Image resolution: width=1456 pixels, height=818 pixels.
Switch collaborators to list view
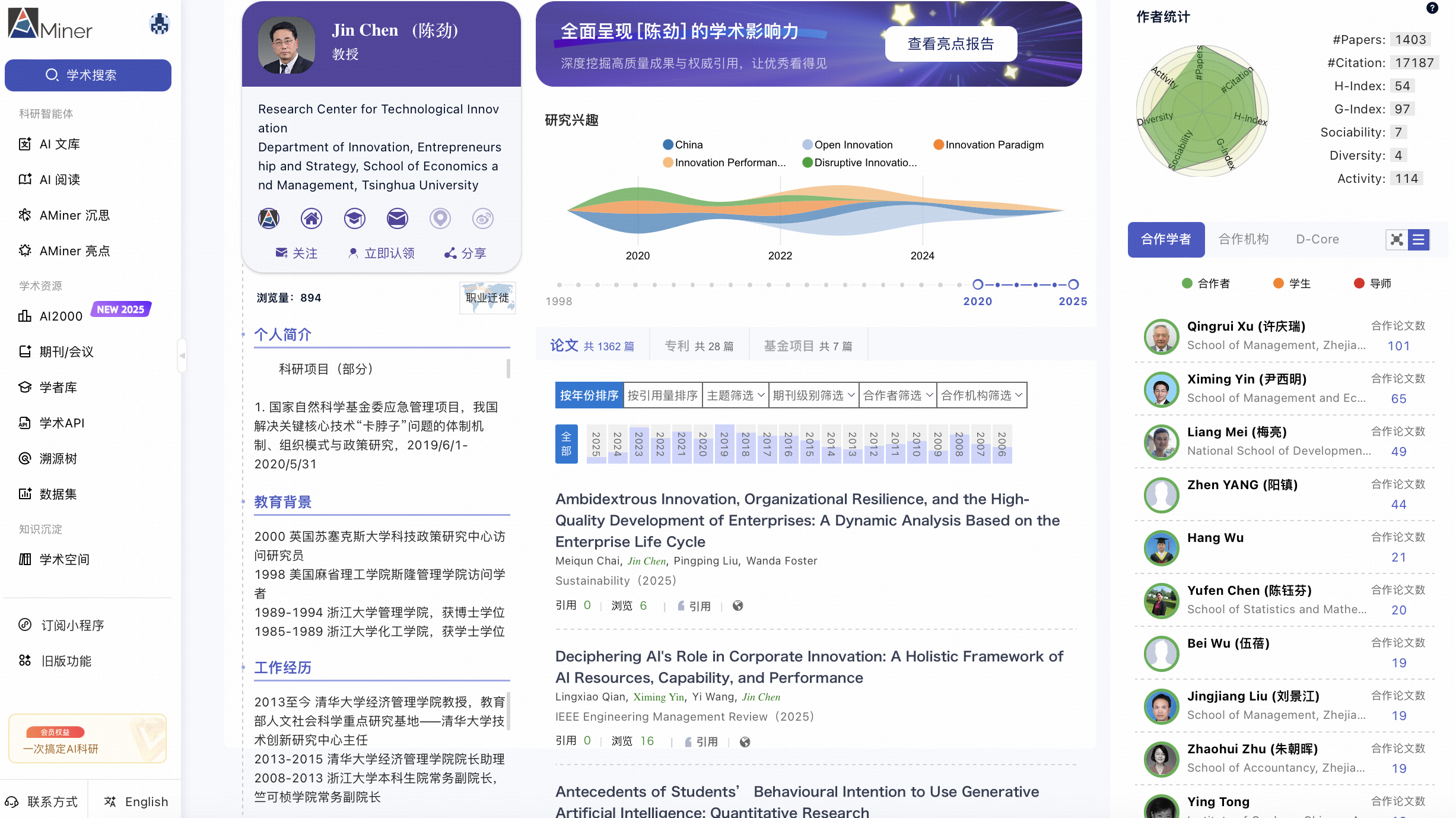click(x=1419, y=239)
